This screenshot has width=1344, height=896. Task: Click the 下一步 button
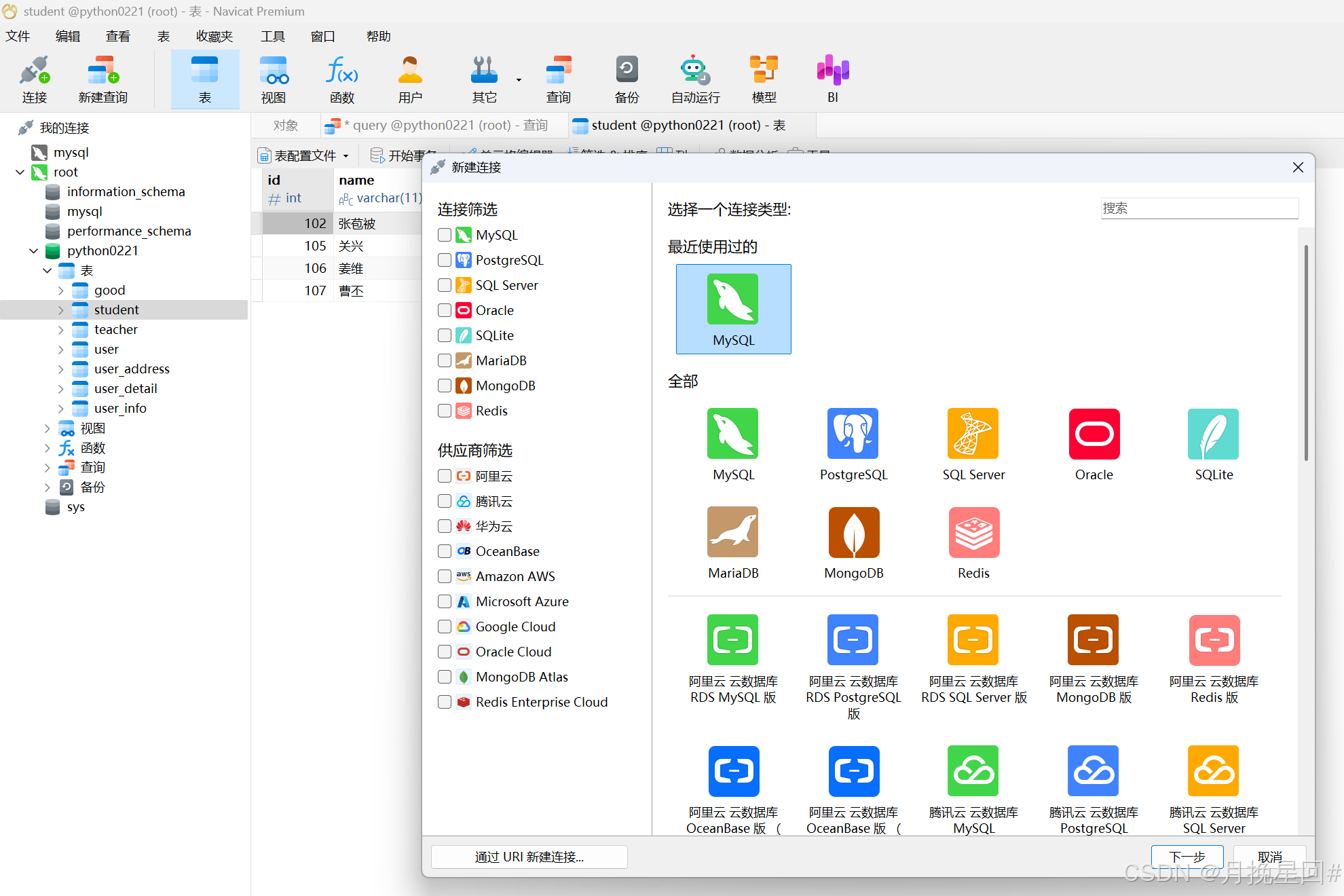point(1187,857)
